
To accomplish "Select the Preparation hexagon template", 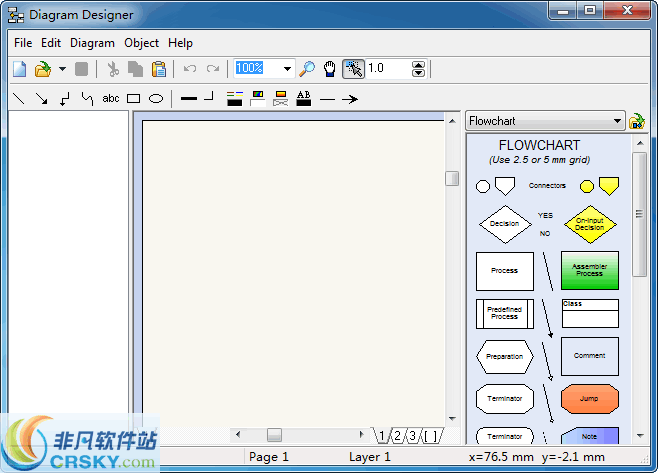I will pos(505,357).
